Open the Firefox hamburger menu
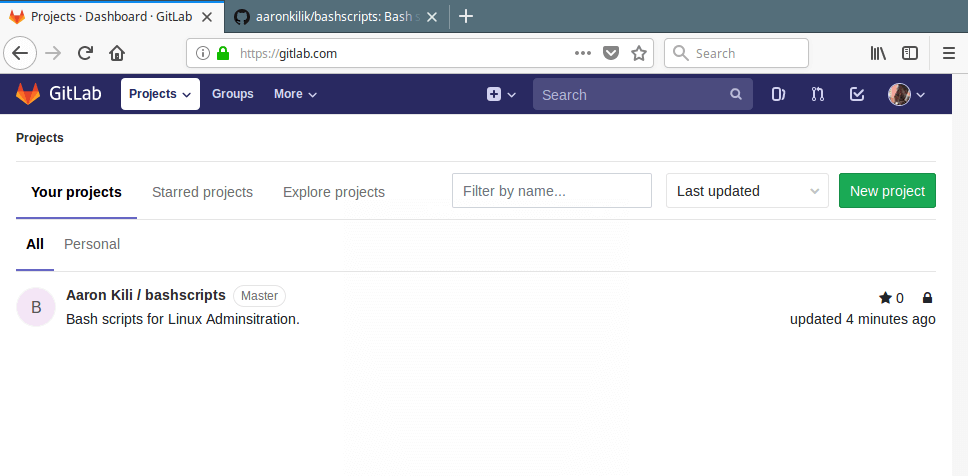 [x=949, y=54]
